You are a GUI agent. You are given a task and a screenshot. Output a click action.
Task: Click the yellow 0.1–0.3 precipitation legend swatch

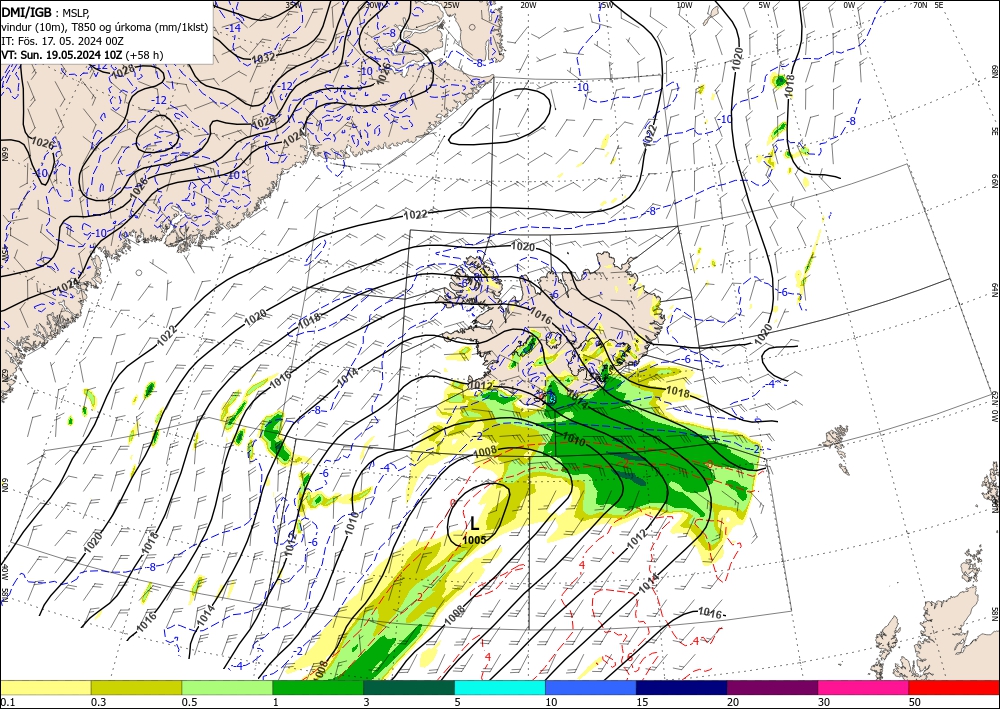(45, 687)
